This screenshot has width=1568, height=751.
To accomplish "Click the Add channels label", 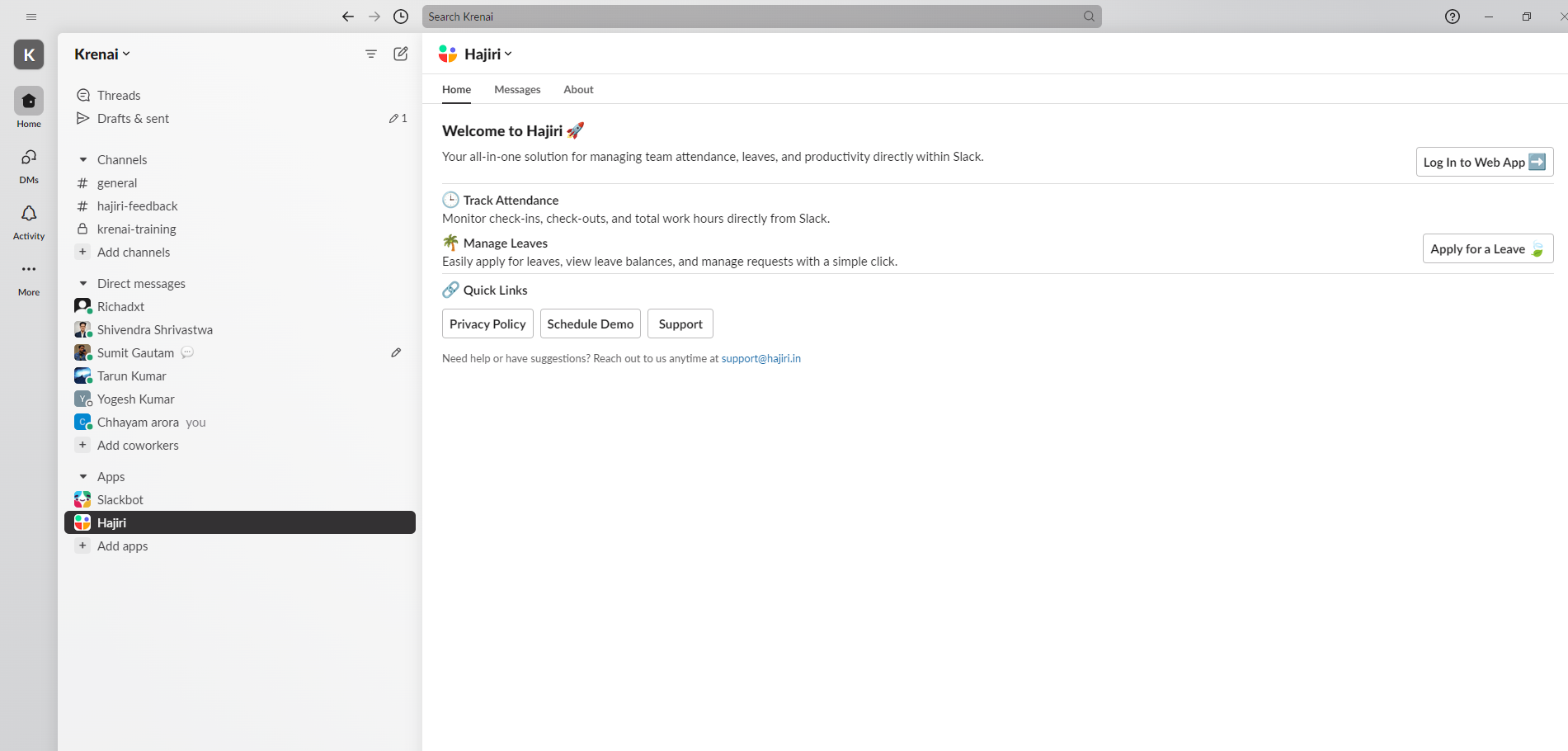I will coord(134,252).
